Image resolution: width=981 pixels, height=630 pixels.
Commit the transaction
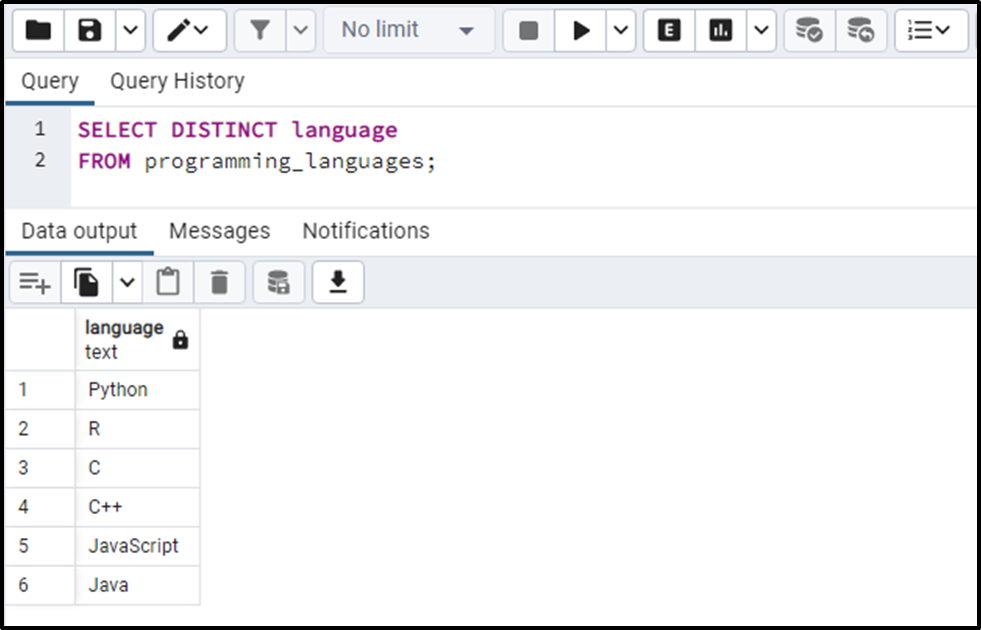(x=810, y=30)
